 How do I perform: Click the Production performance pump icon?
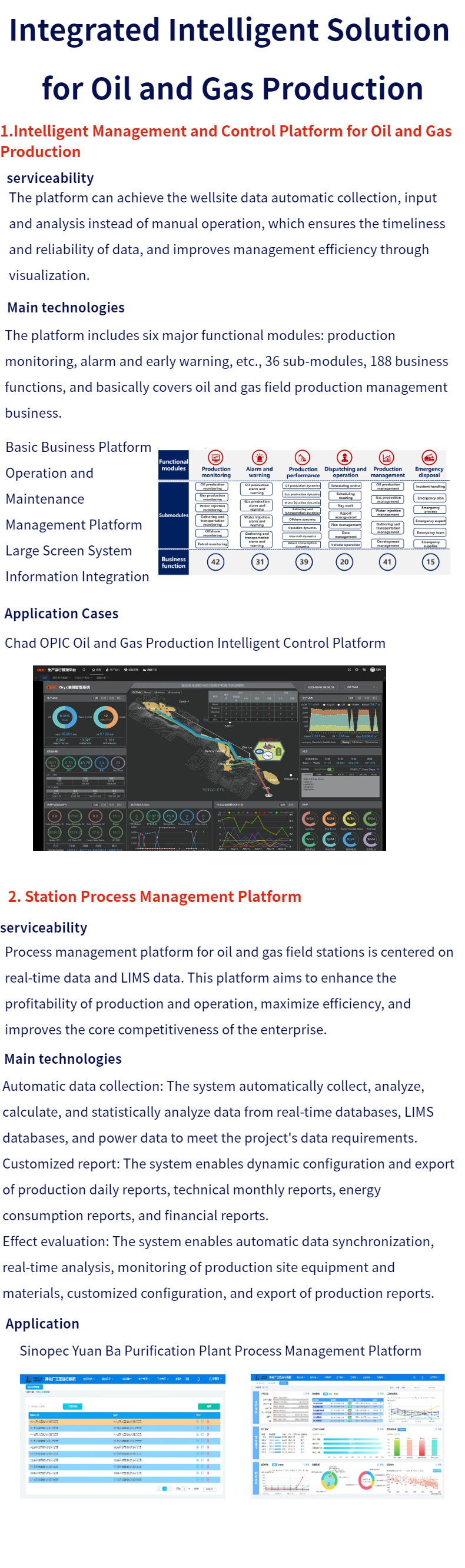(303, 457)
